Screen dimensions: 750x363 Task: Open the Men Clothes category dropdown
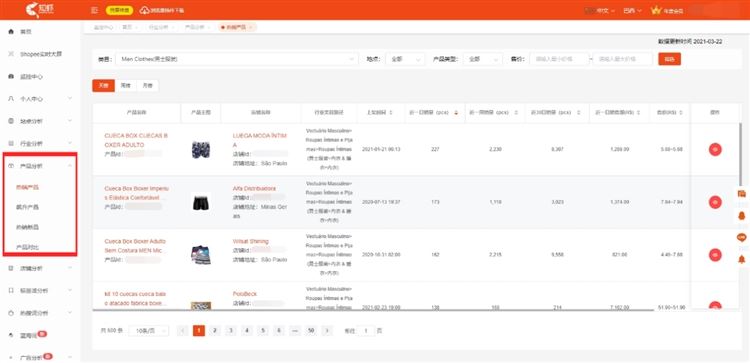click(x=236, y=59)
